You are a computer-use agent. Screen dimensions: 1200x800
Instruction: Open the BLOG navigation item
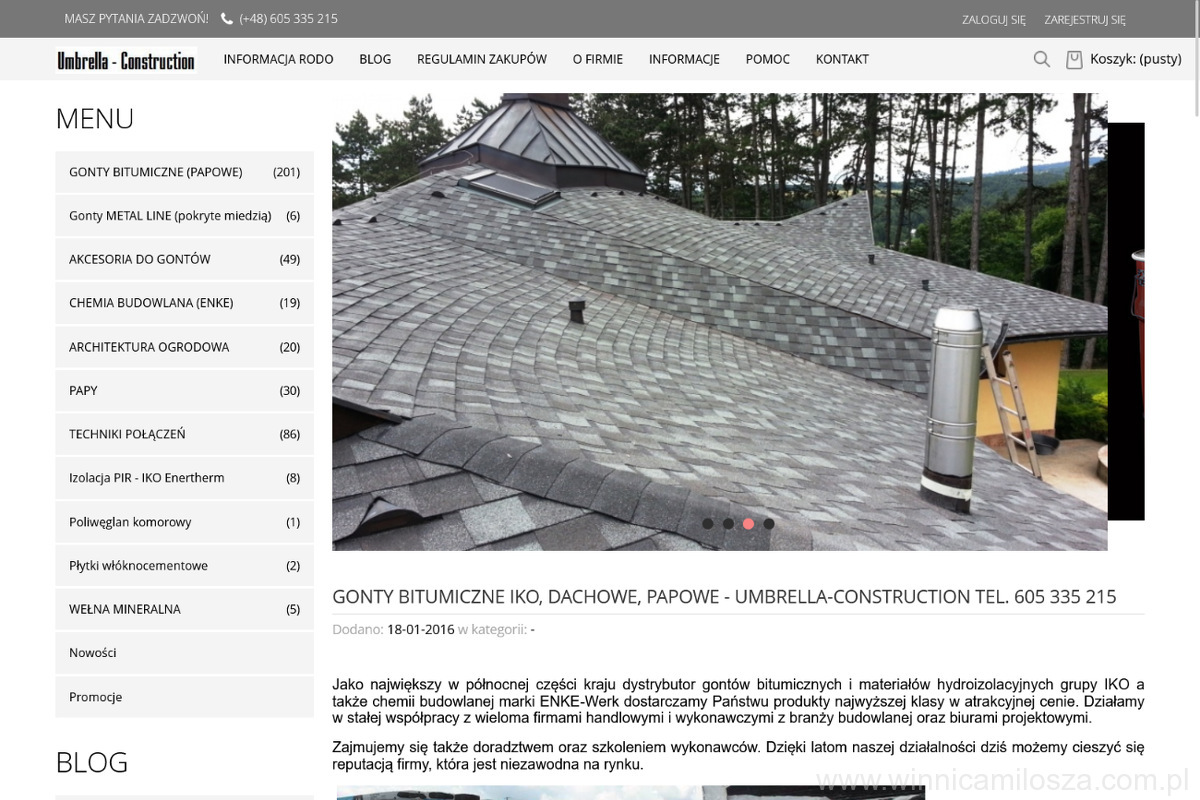375,59
